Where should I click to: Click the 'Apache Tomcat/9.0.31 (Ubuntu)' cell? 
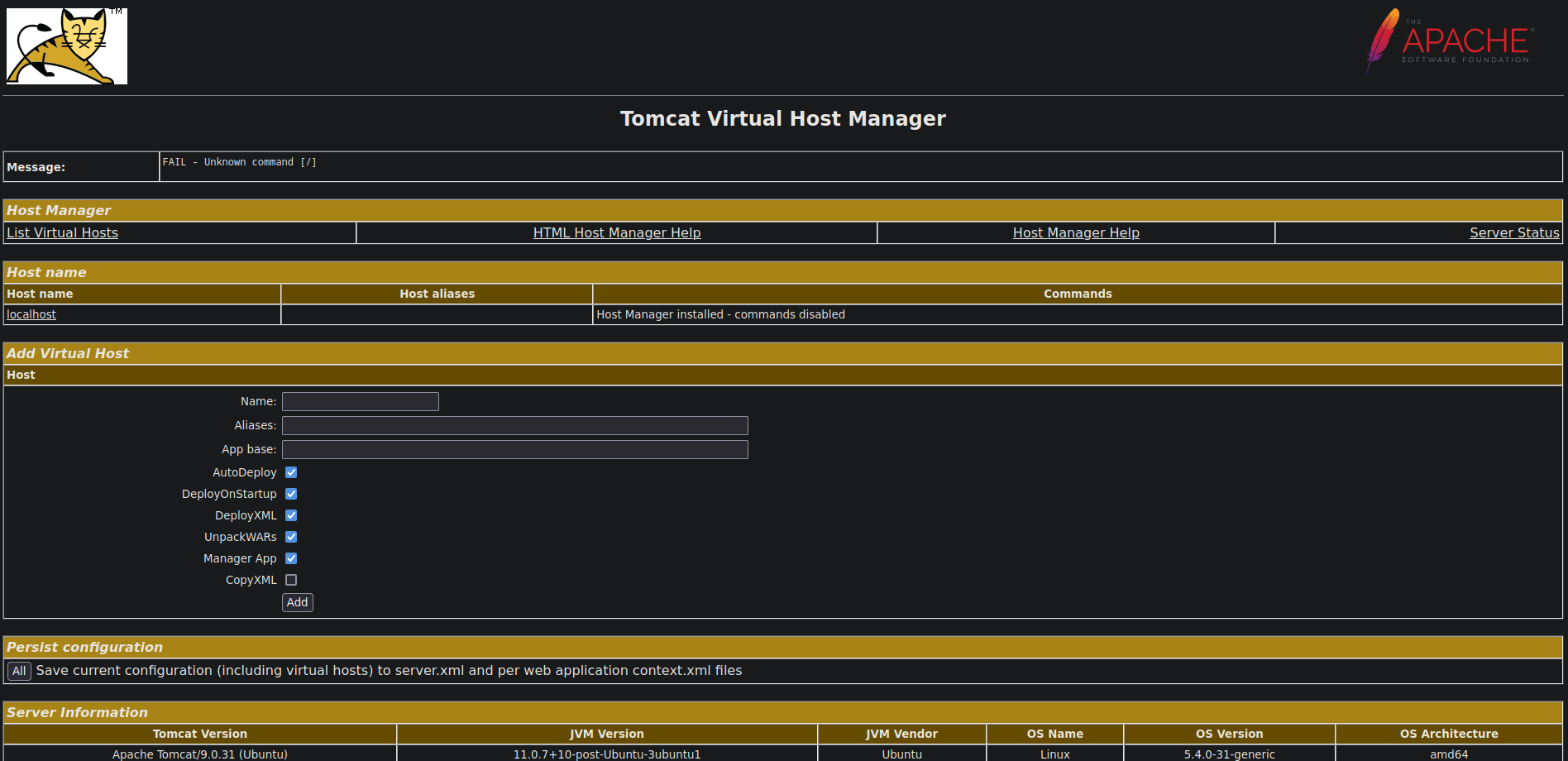(x=200, y=754)
